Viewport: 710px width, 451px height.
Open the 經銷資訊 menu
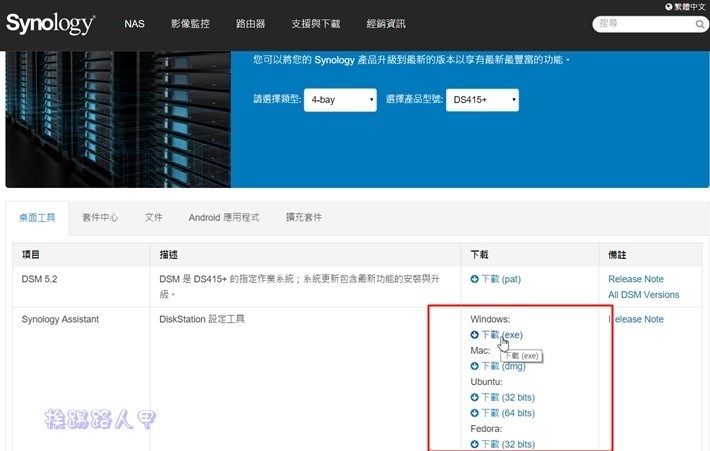pyautogui.click(x=386, y=24)
